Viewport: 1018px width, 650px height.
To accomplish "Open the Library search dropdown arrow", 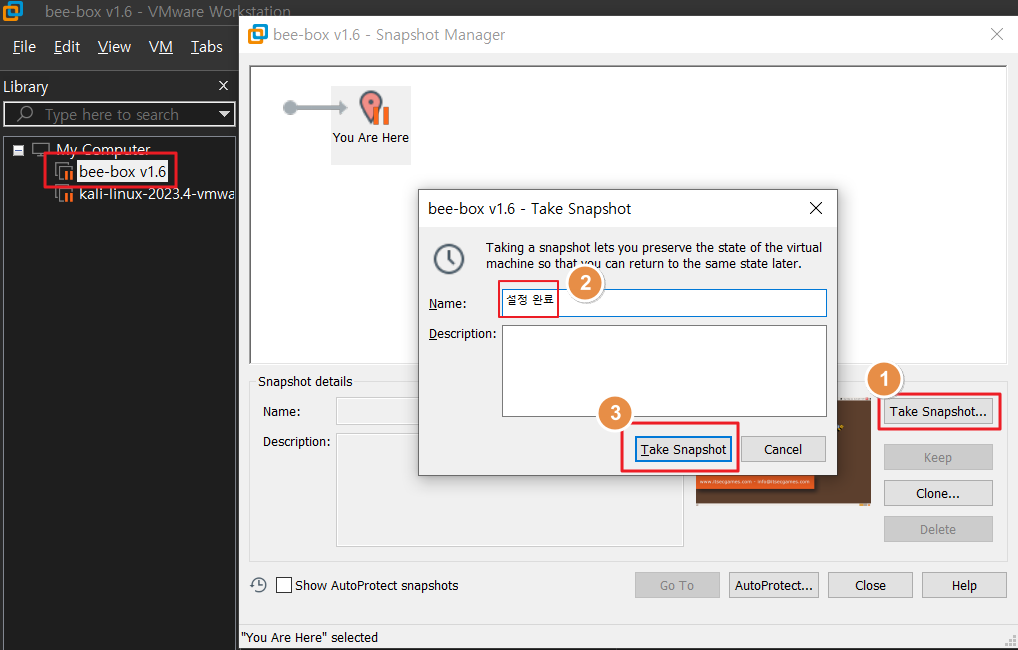I will coord(224,114).
